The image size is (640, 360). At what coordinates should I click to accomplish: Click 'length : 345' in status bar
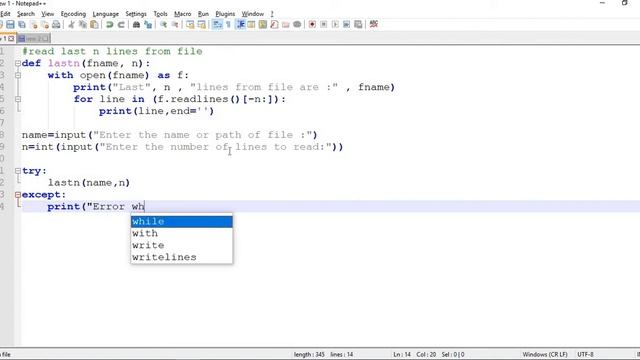point(309,354)
